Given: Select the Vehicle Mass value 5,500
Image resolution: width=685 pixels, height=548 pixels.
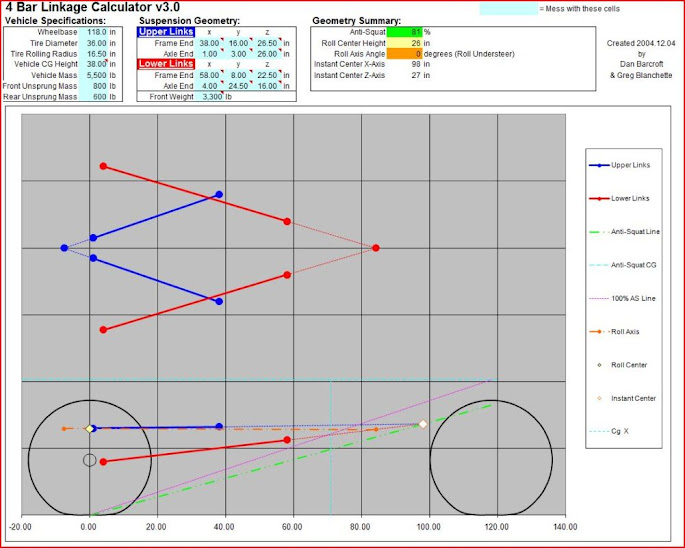Looking at the screenshot, I should [94, 75].
